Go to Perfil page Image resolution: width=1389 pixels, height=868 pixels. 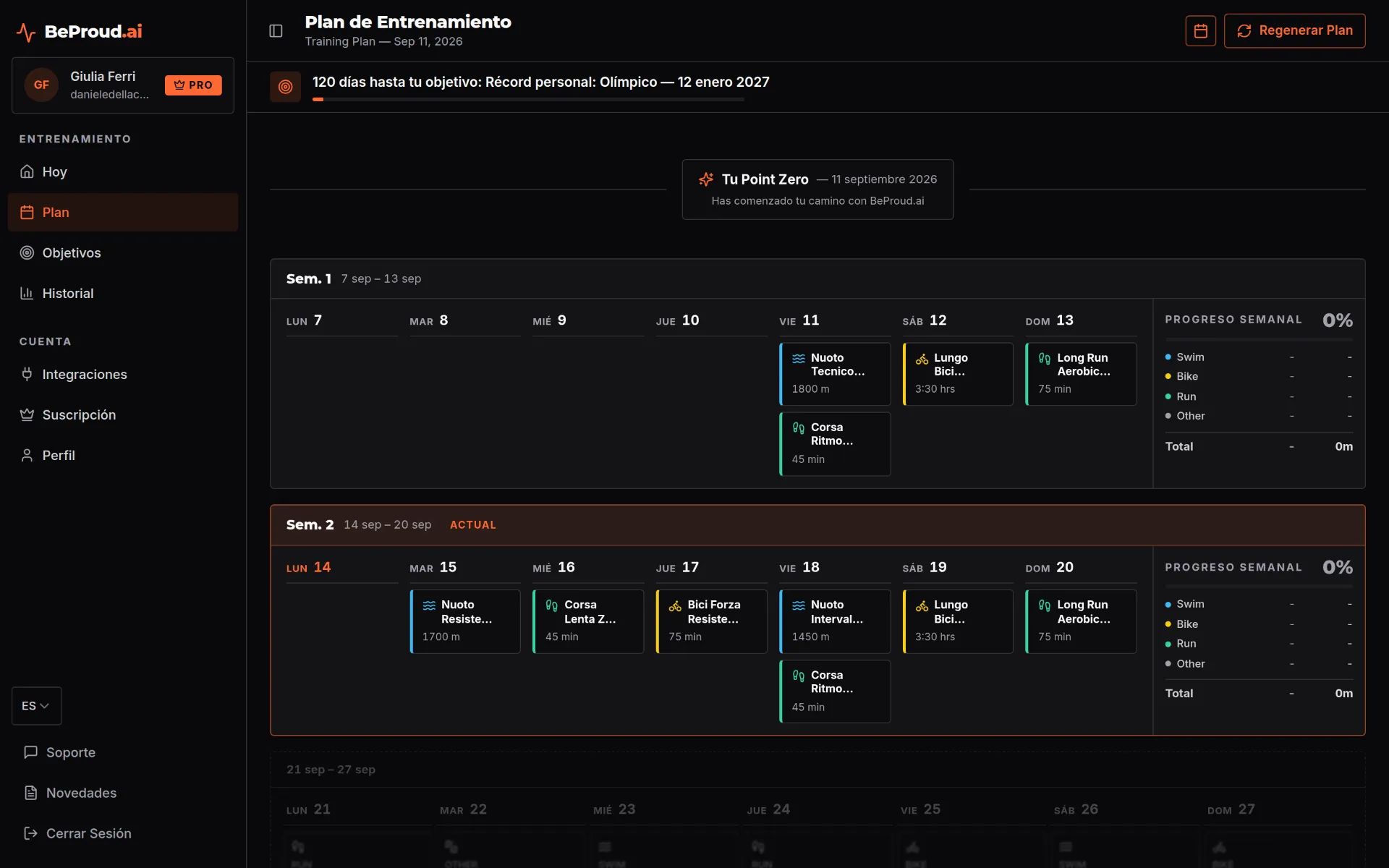point(123,455)
